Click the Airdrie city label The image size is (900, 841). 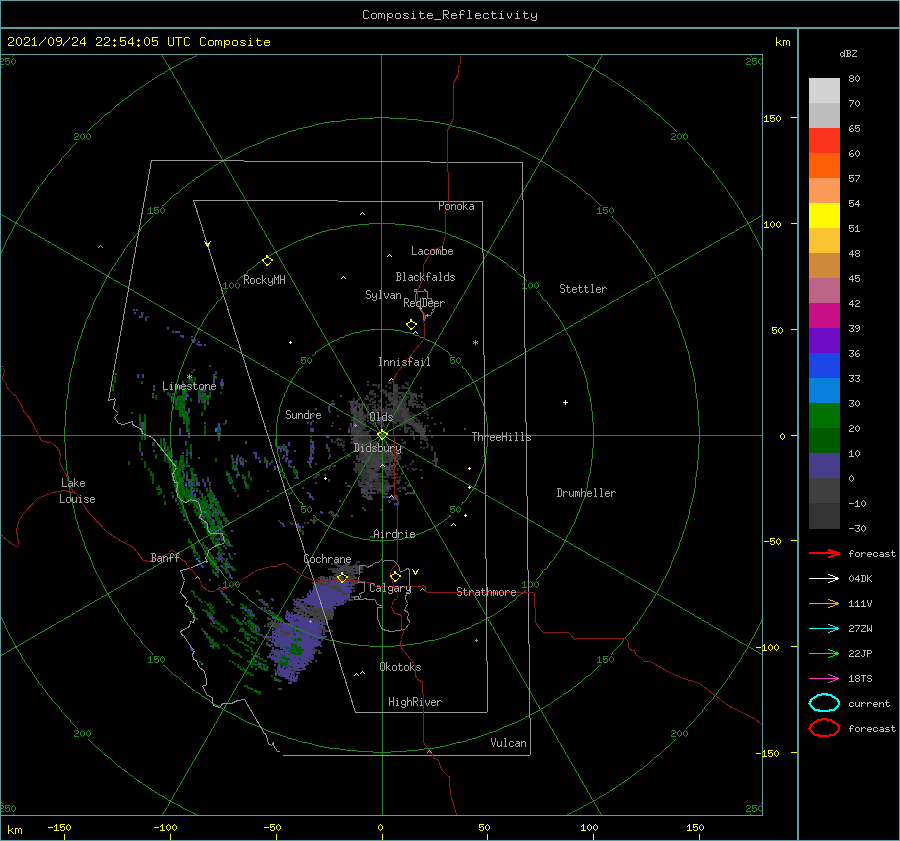(x=394, y=534)
